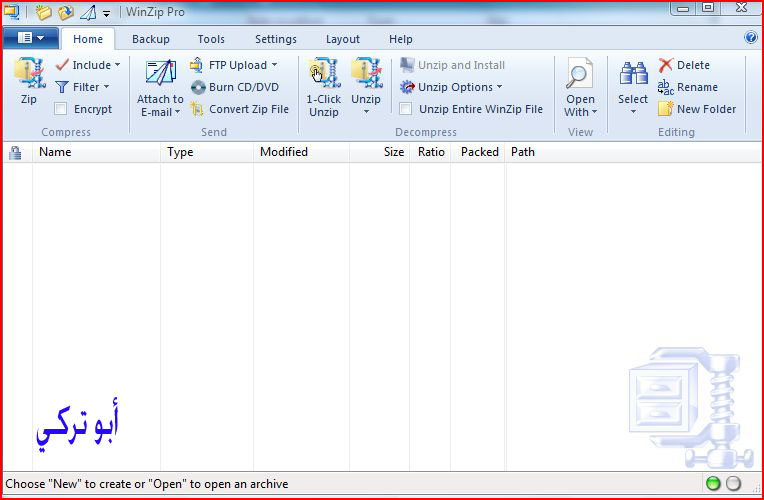Click the red X Delete icon

pos(666,65)
